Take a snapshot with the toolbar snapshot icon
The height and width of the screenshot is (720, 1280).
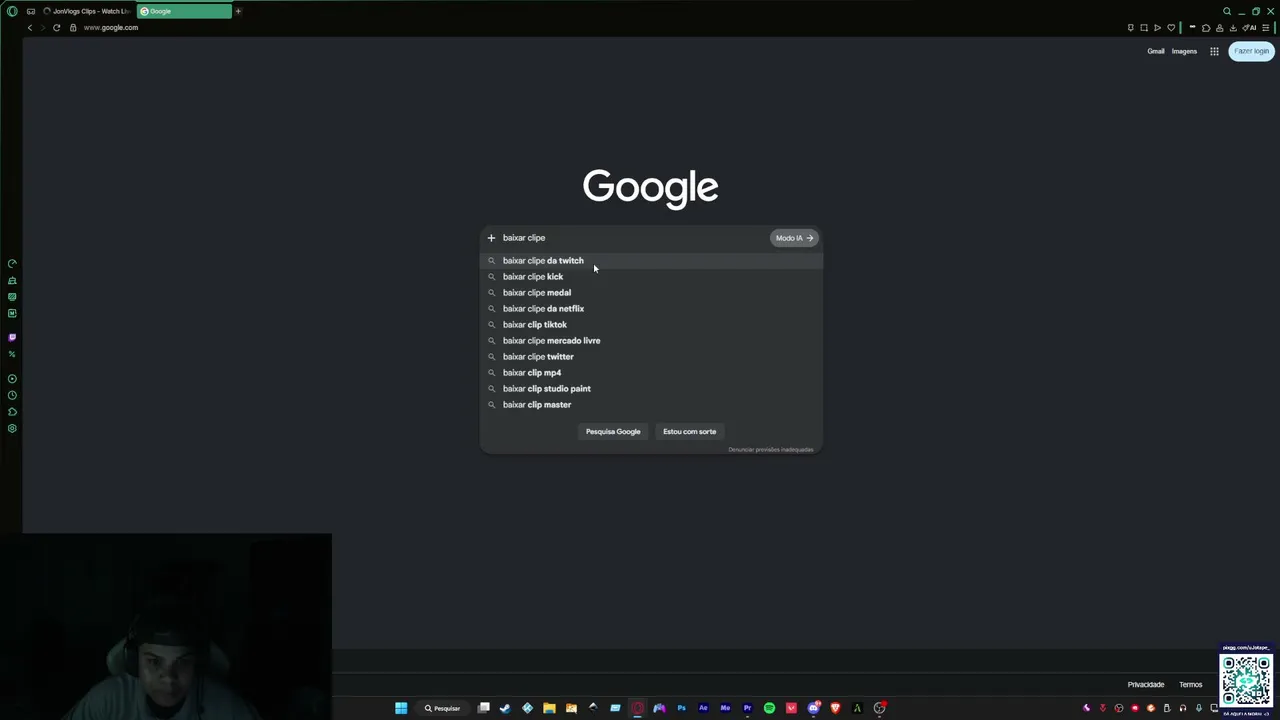1144,28
